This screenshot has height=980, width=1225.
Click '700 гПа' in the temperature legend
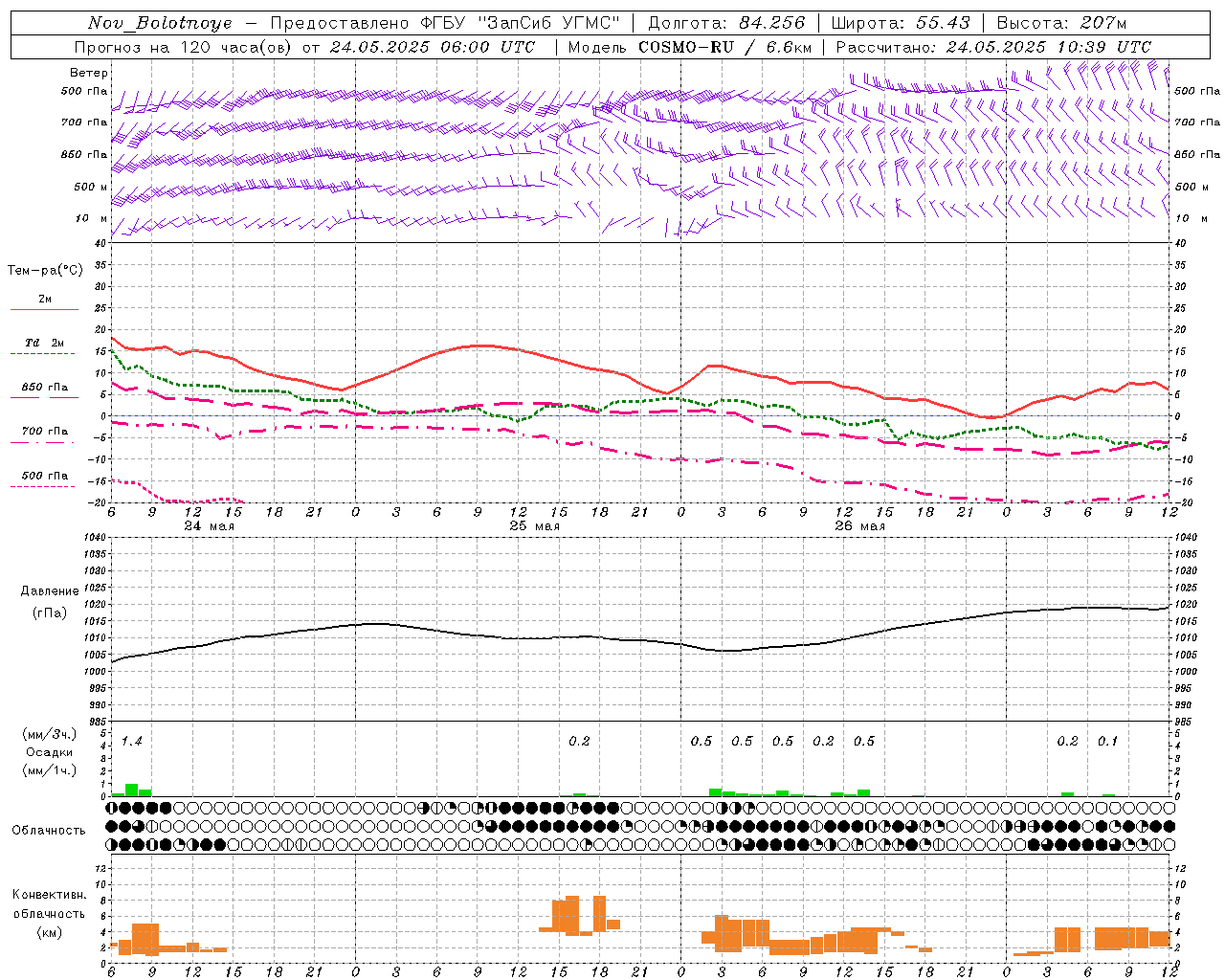tap(45, 432)
